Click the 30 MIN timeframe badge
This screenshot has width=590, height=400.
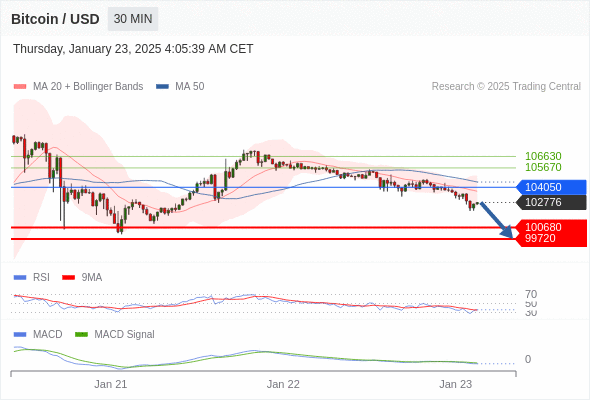click(x=133, y=19)
